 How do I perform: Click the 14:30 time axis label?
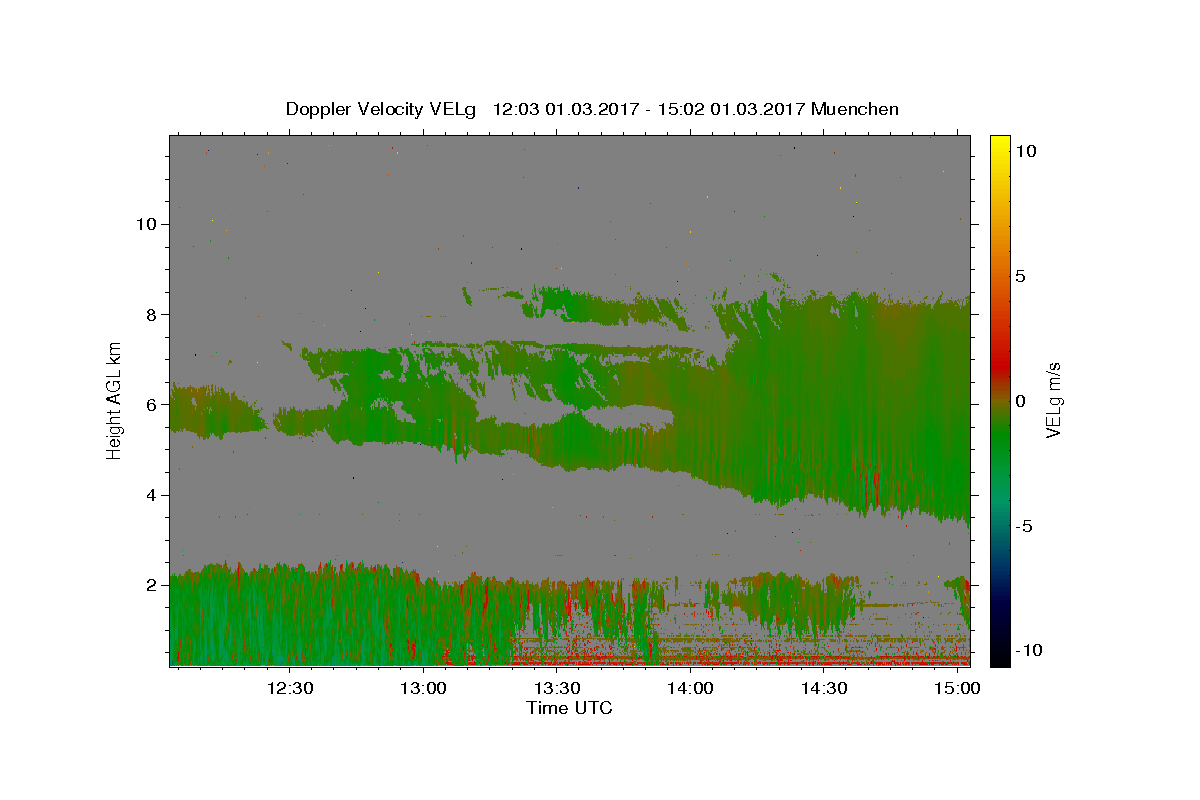825,688
